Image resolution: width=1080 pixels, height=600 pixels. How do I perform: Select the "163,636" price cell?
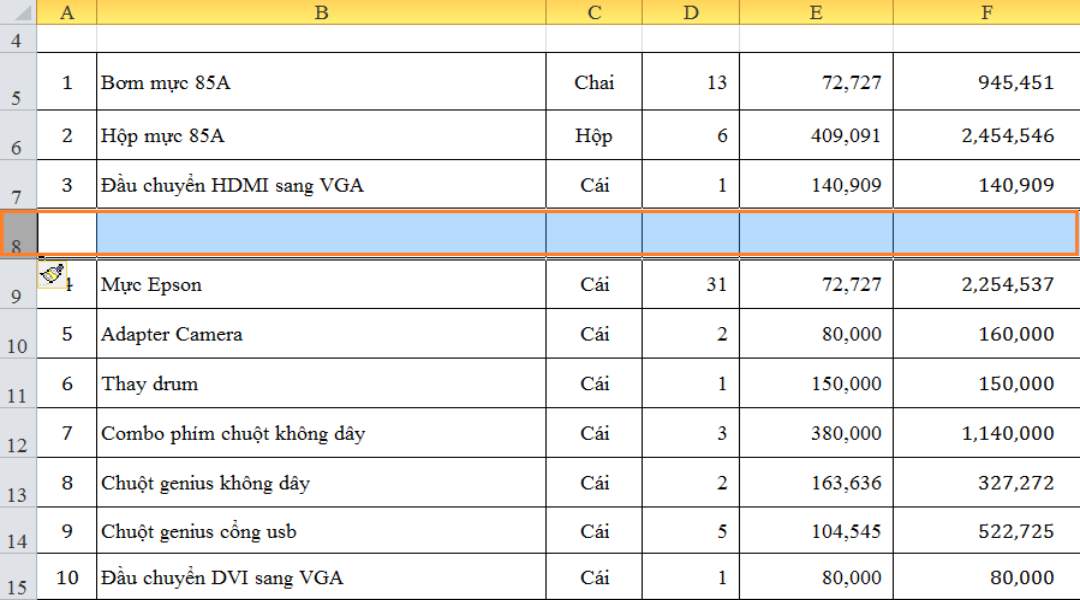(816, 482)
